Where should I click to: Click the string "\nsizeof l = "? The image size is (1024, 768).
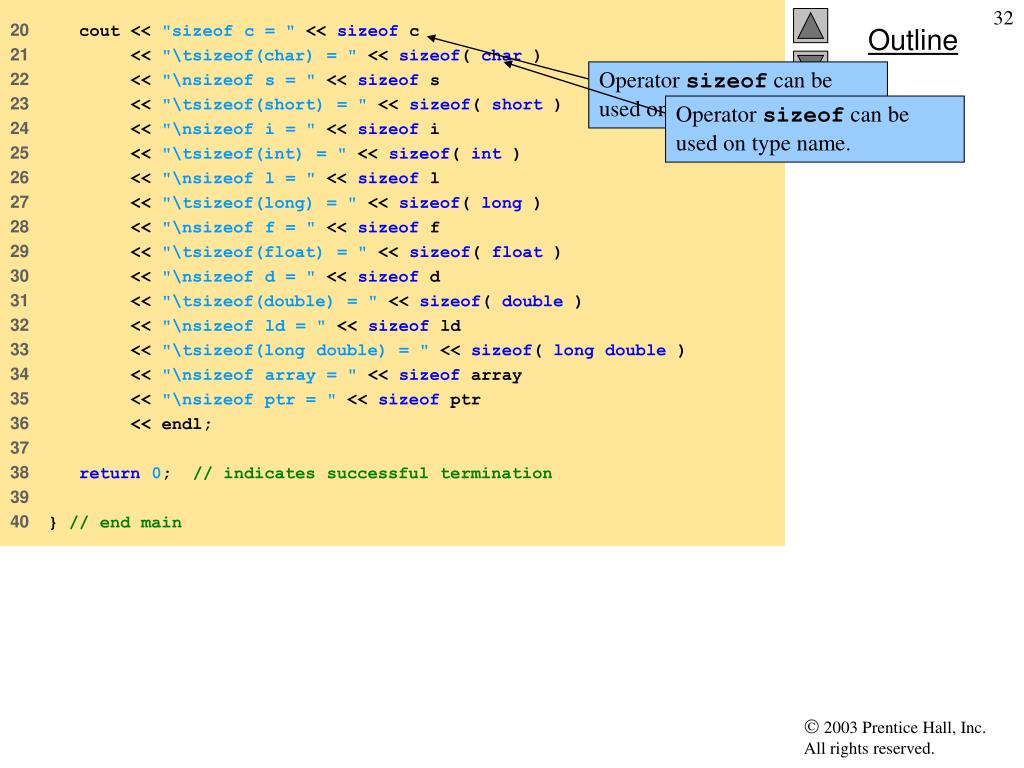point(238,178)
